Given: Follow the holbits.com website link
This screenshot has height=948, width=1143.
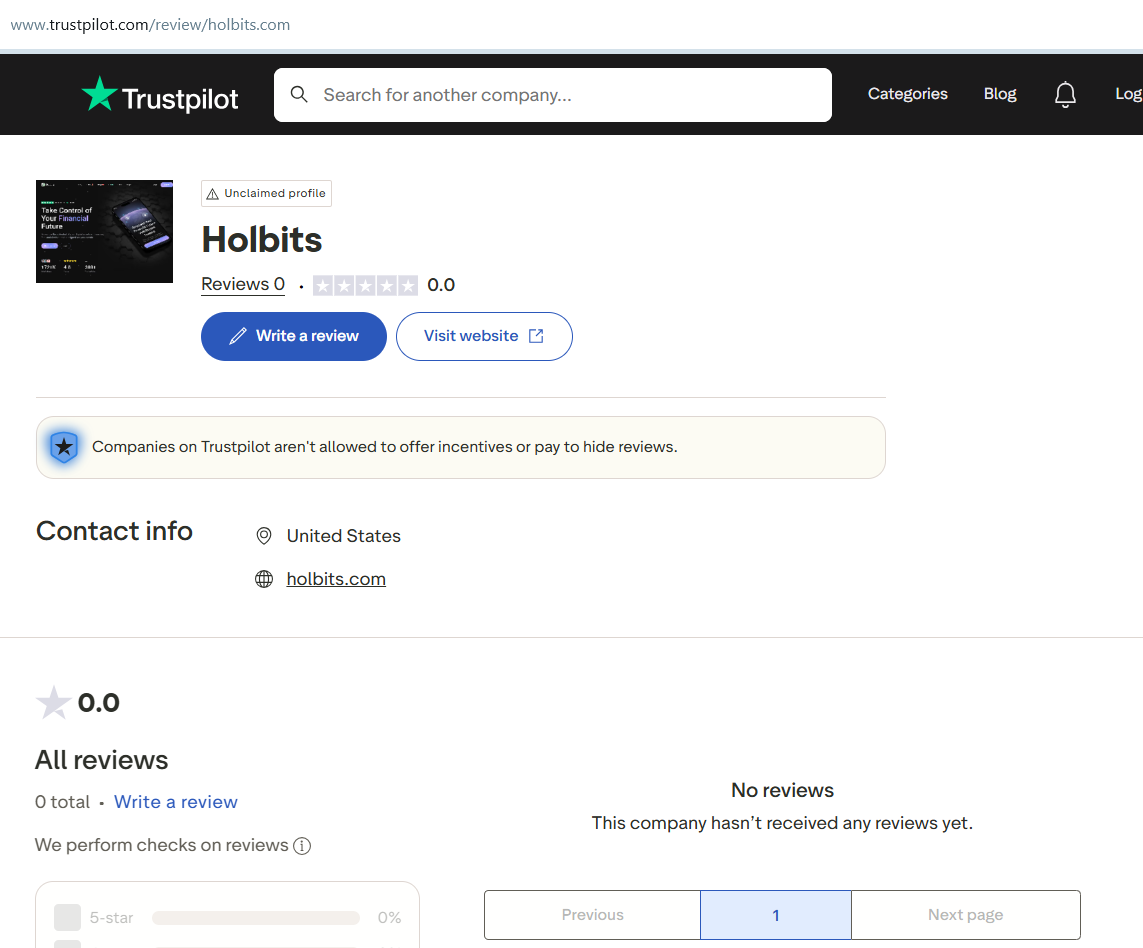Looking at the screenshot, I should point(335,578).
